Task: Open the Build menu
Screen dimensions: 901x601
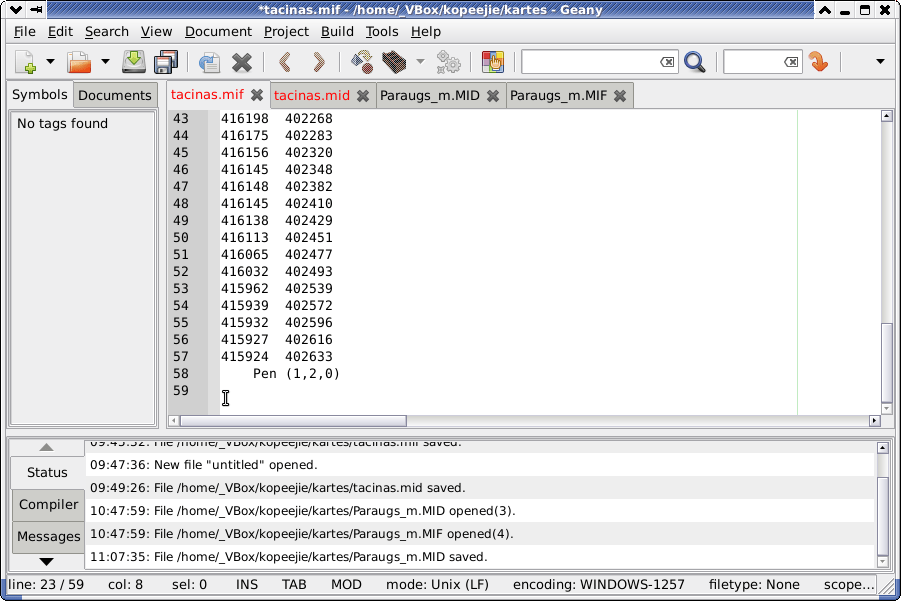Action: [337, 32]
